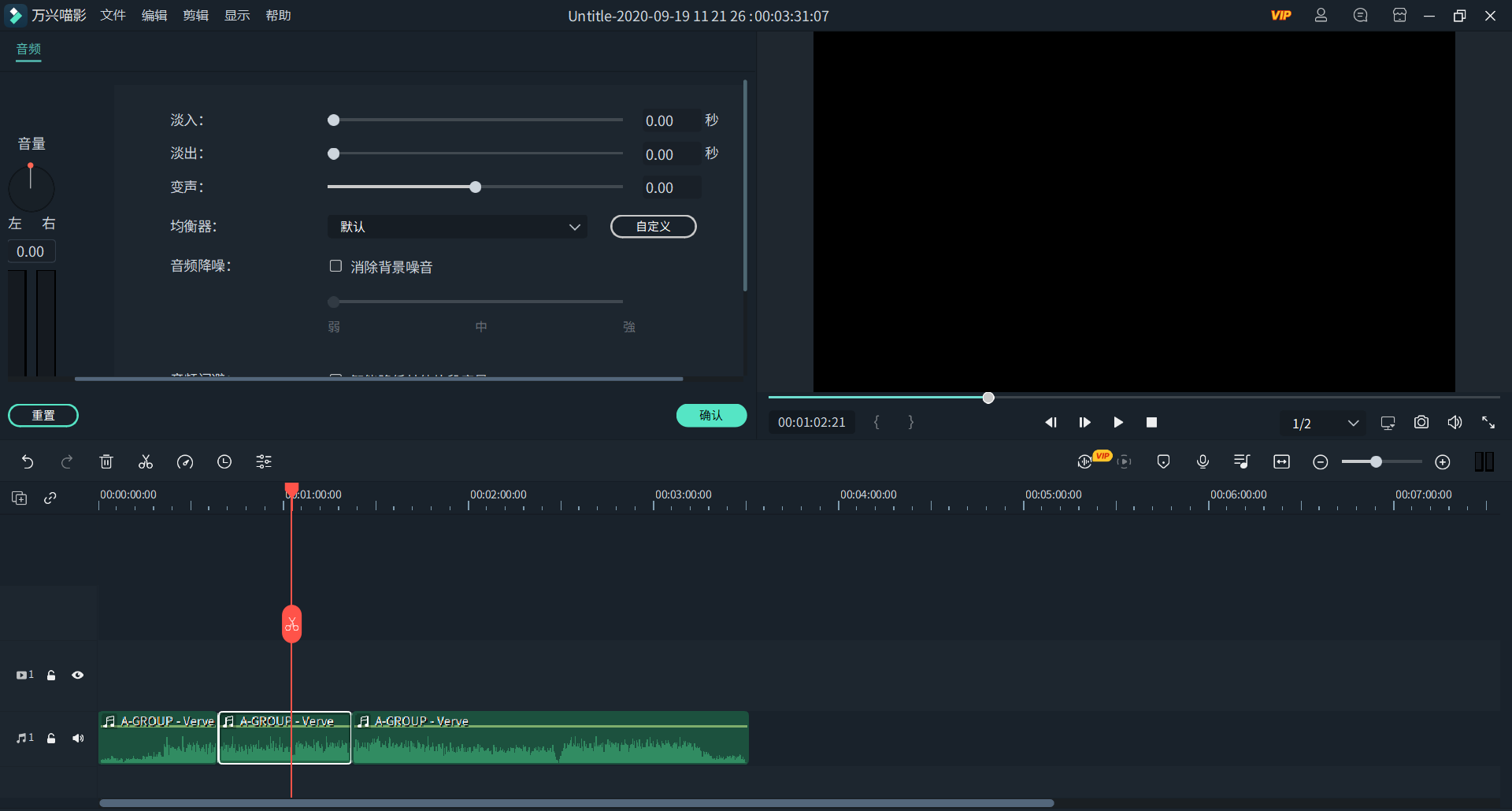This screenshot has height=811, width=1512.
Task: Click the 变声 pitch slider handle
Action: pyautogui.click(x=475, y=187)
